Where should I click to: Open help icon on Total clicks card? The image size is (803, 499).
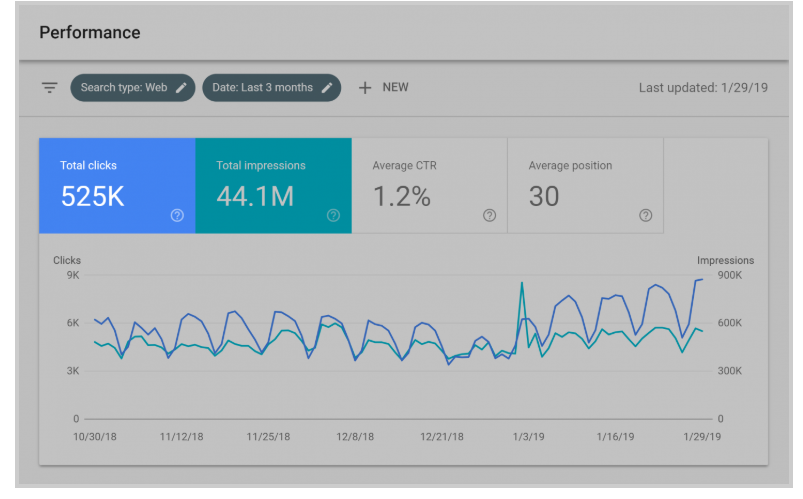pos(177,215)
